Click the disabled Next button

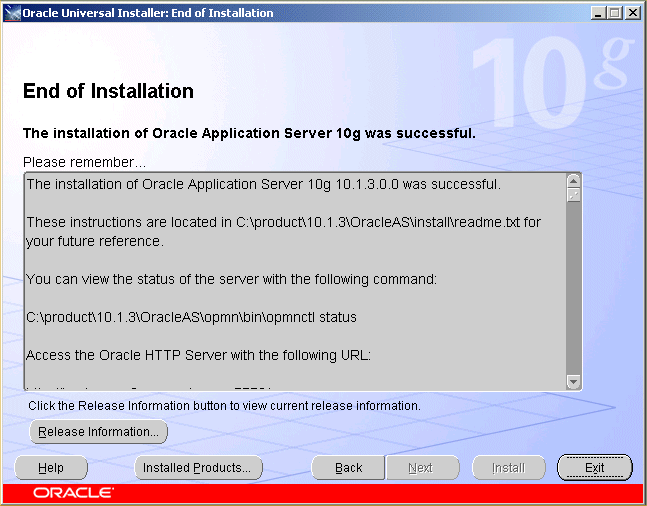pyautogui.click(x=422, y=468)
